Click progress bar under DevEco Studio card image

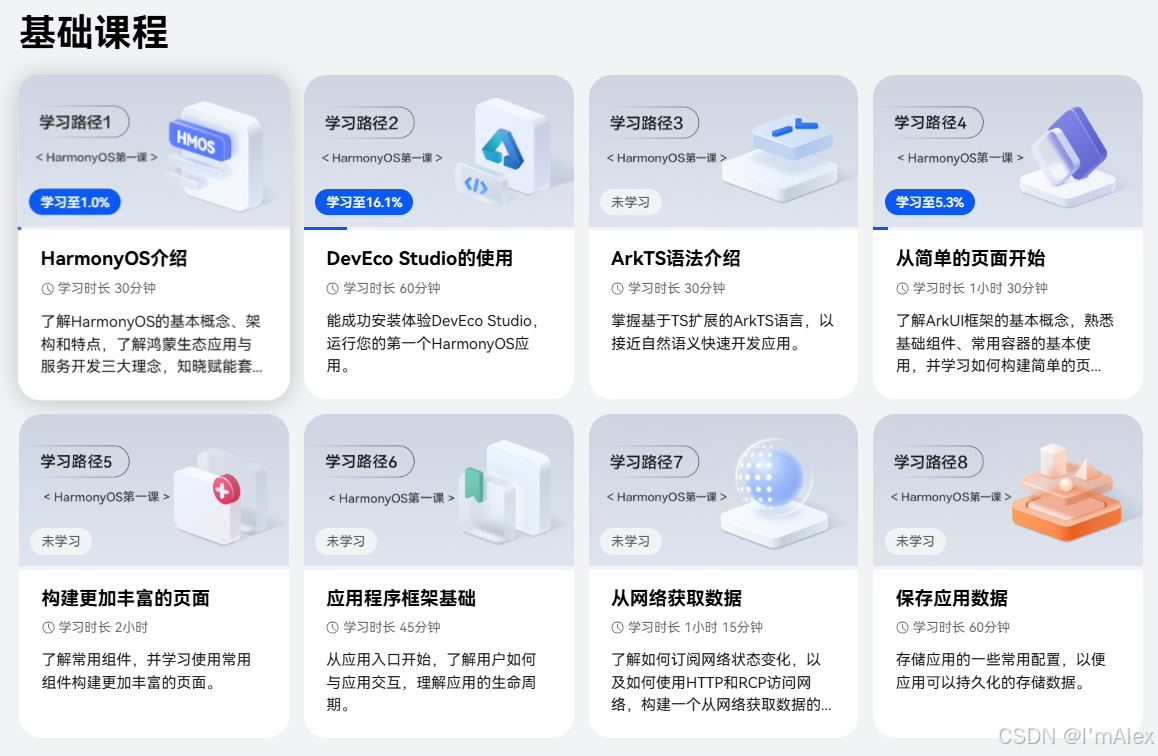pyautogui.click(x=439, y=228)
